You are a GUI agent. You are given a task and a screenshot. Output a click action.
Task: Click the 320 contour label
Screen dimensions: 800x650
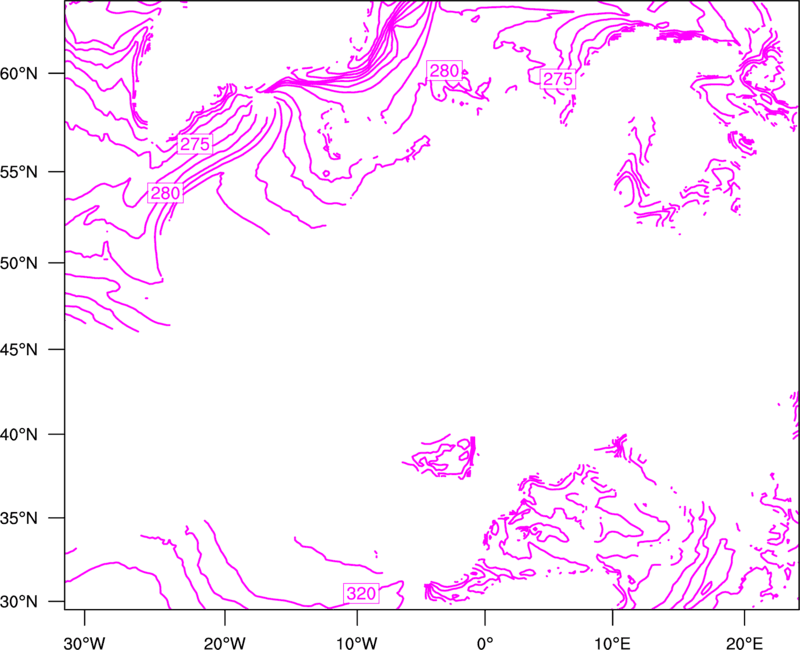coord(361,593)
